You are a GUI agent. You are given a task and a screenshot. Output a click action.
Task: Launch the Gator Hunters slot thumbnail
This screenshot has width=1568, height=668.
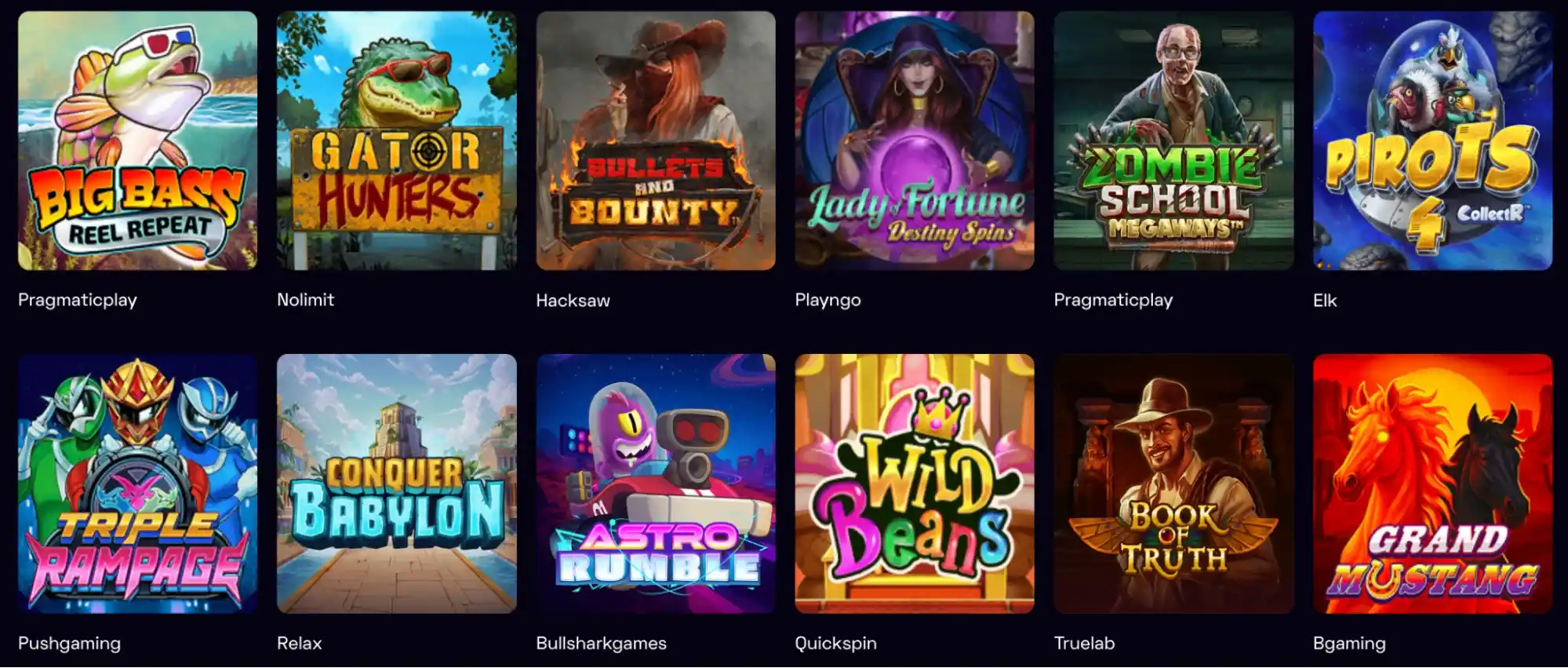(x=397, y=141)
